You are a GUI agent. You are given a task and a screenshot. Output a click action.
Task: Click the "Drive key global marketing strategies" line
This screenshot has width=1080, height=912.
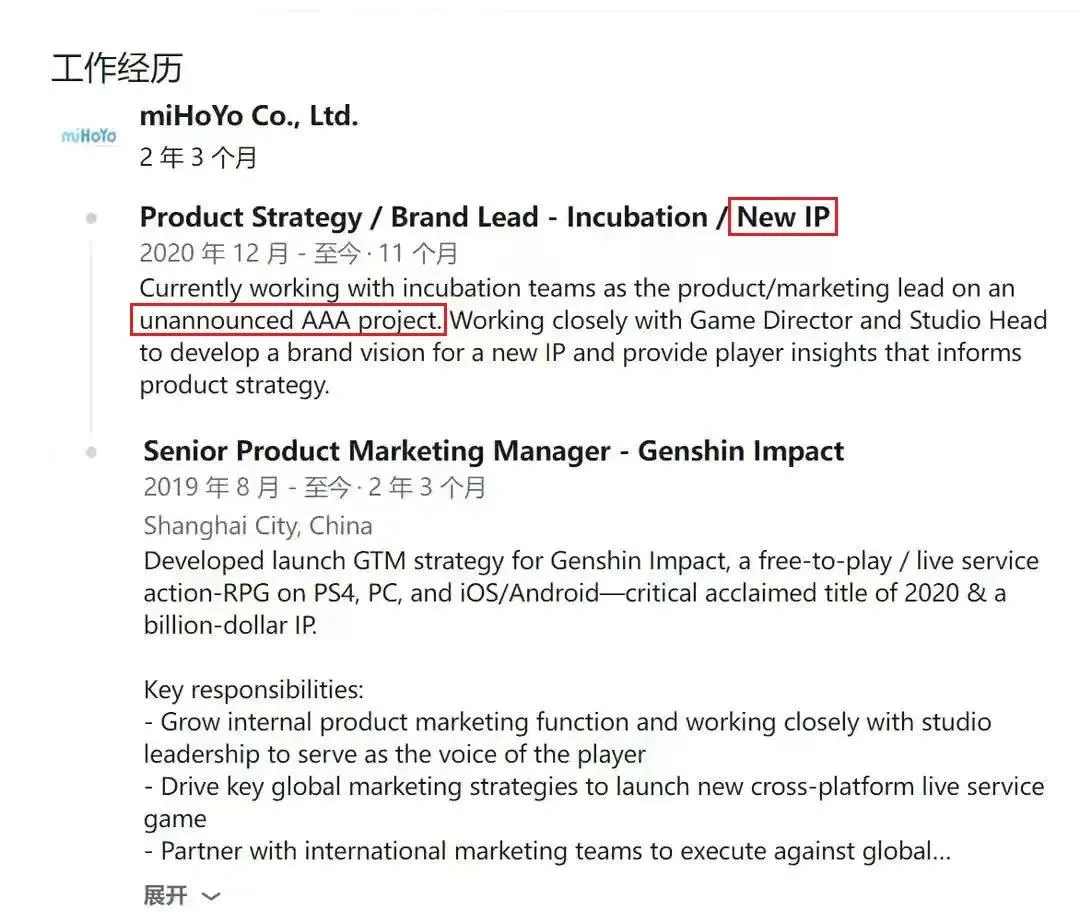tap(600, 786)
